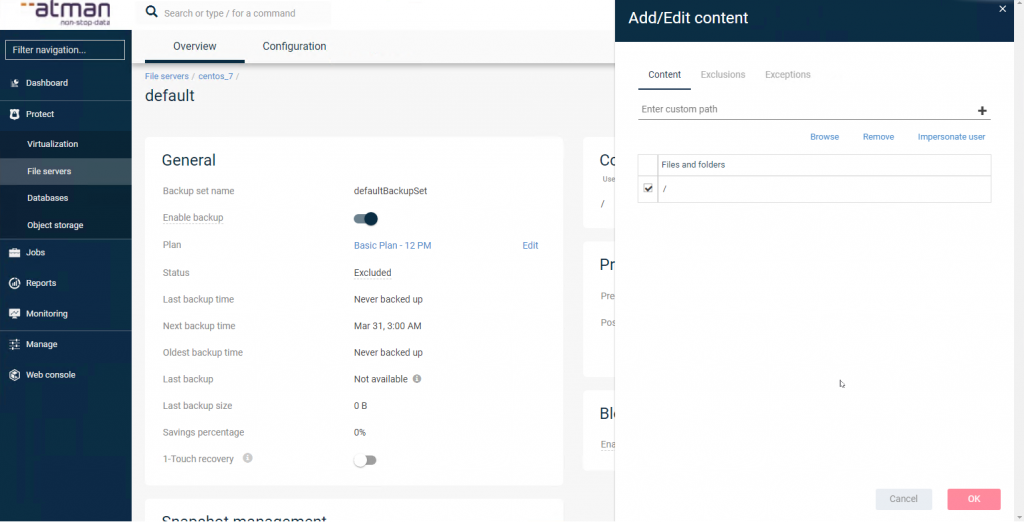The width and height of the screenshot is (1024, 522).
Task: Uncheck the root folder checkbox
Action: tap(648, 189)
